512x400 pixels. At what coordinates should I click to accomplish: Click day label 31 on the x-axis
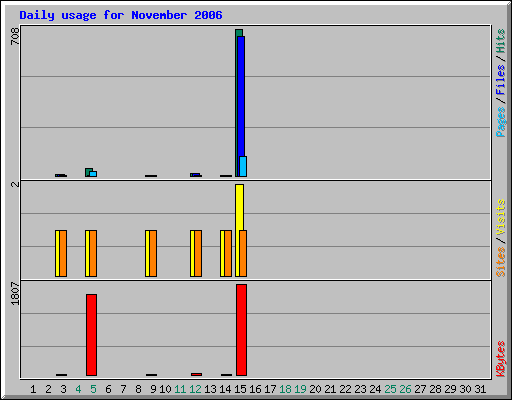[480, 389]
